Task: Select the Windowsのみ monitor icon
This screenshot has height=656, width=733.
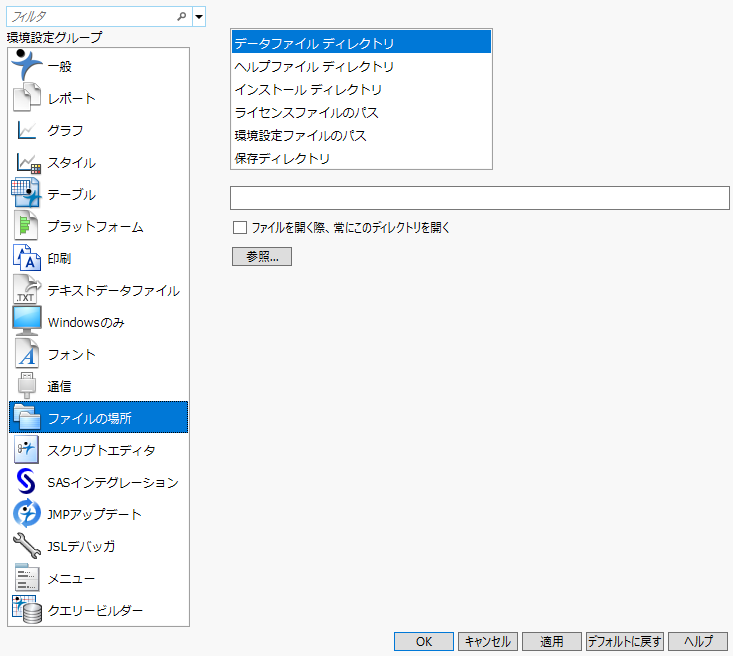Action: point(26,322)
